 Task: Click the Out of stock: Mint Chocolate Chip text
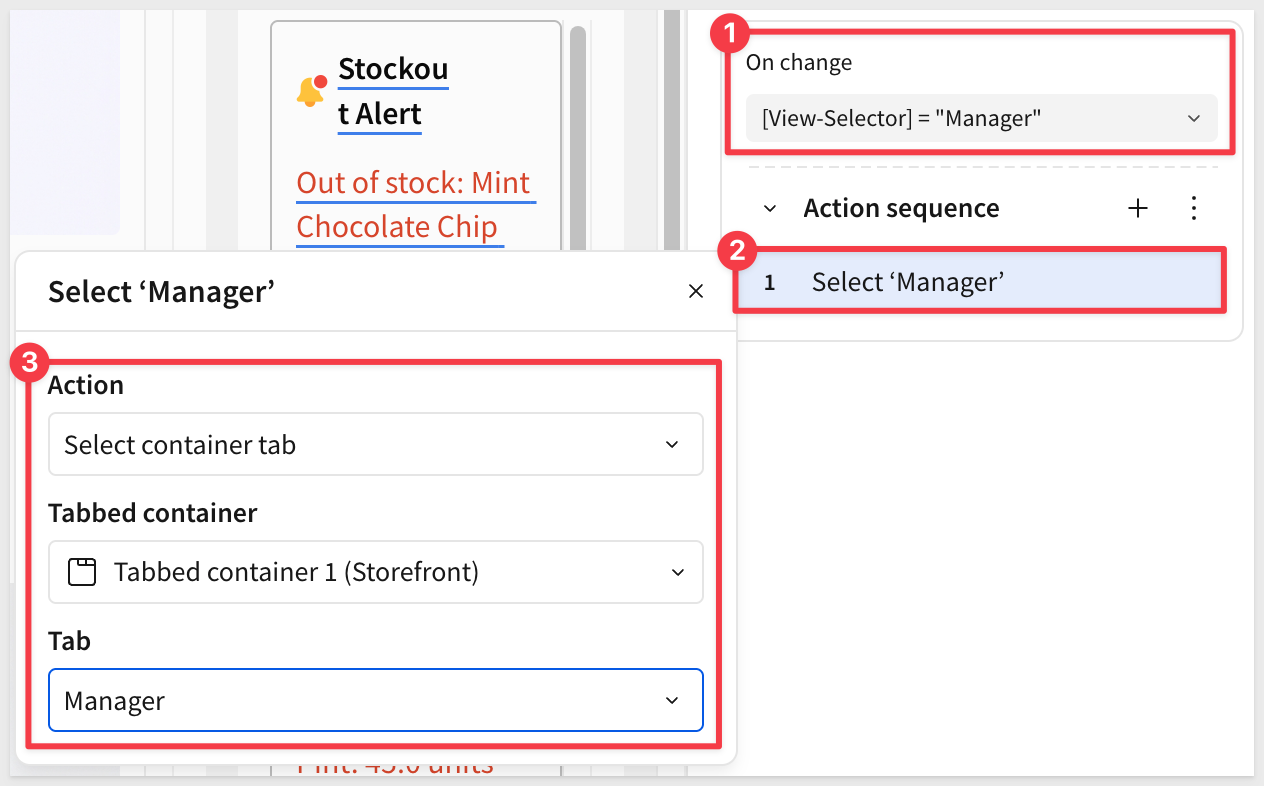pos(414,206)
